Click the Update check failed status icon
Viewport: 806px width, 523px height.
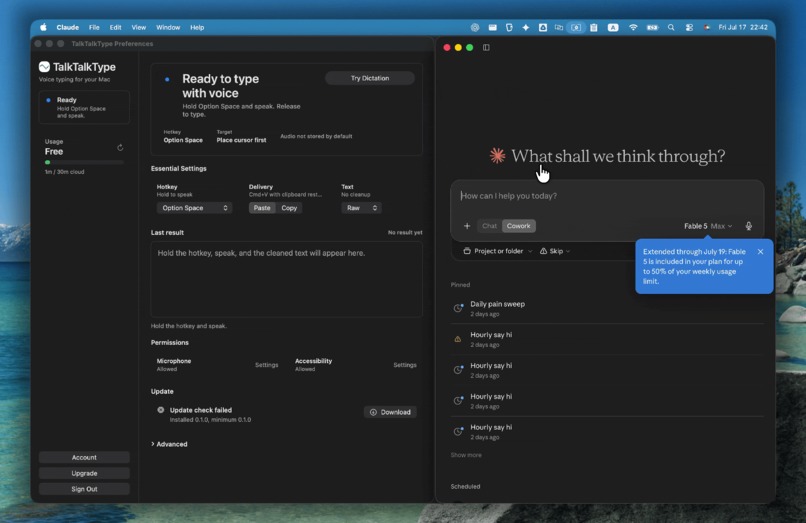(x=161, y=410)
